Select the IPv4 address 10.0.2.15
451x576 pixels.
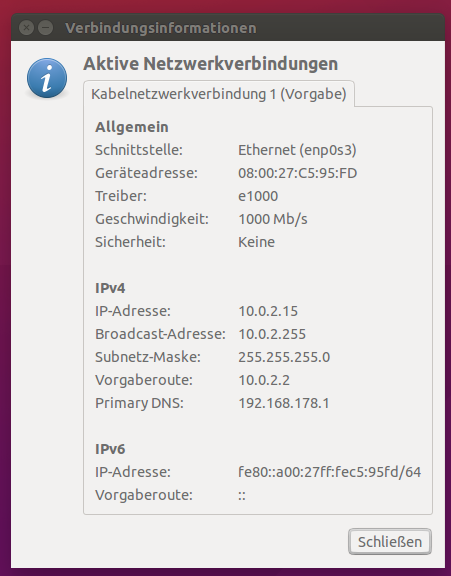(x=268, y=311)
